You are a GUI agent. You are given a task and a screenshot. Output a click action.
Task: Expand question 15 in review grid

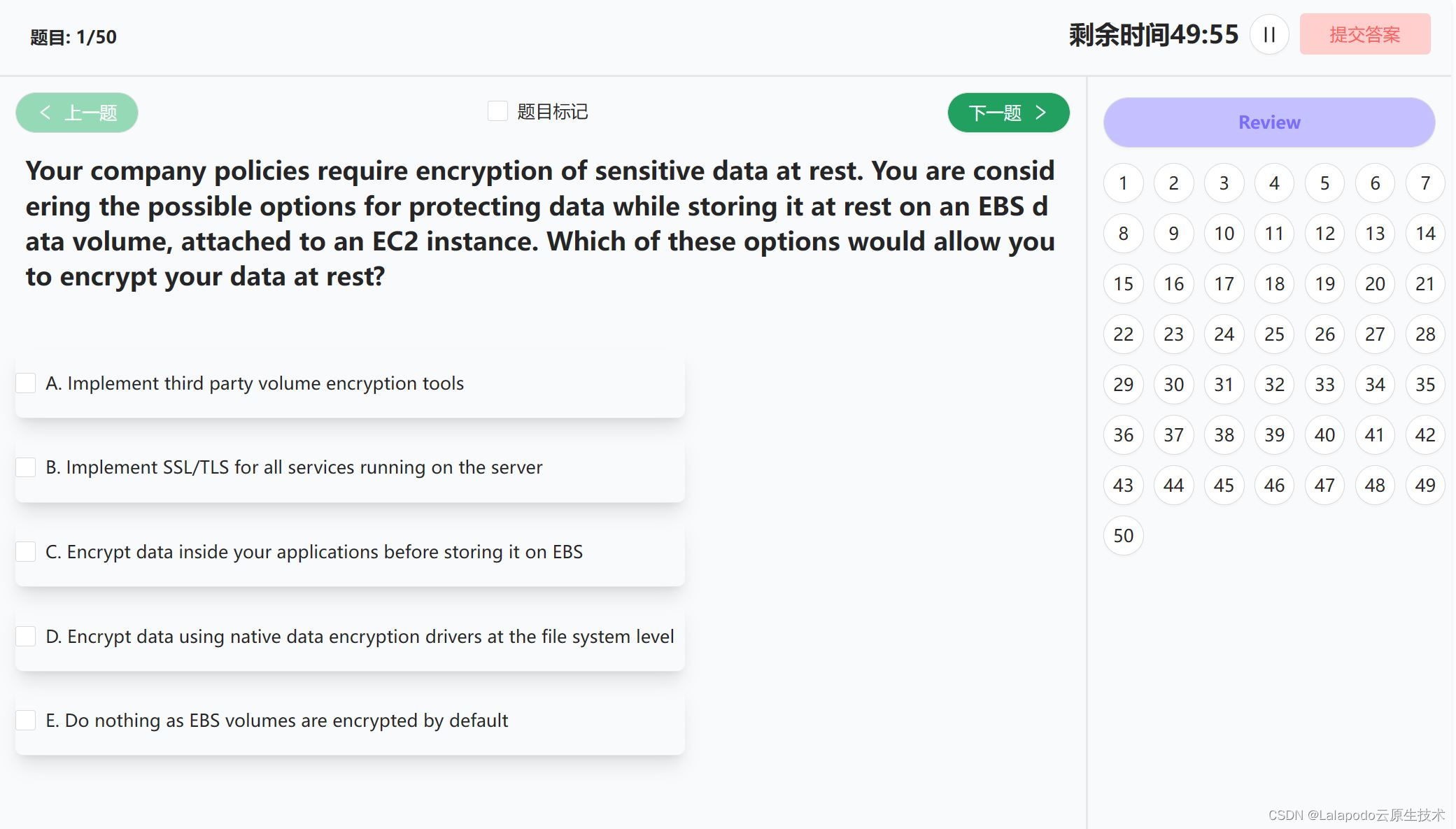pyautogui.click(x=1123, y=283)
